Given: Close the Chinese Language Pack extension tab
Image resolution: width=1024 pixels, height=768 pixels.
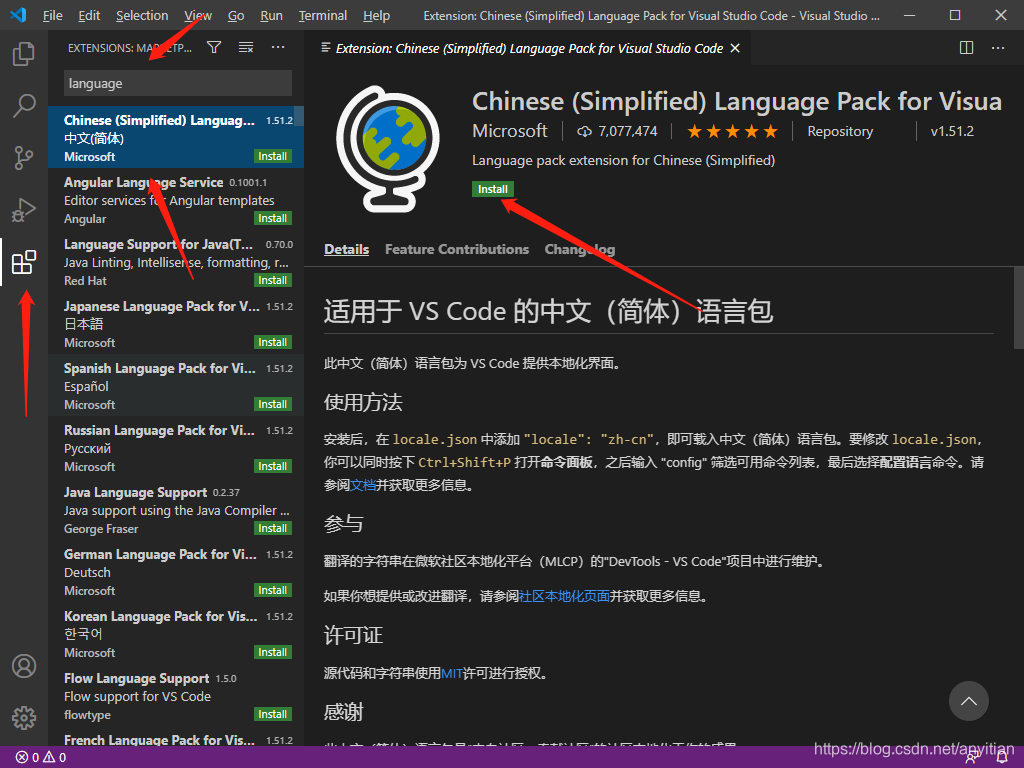Looking at the screenshot, I should point(735,48).
